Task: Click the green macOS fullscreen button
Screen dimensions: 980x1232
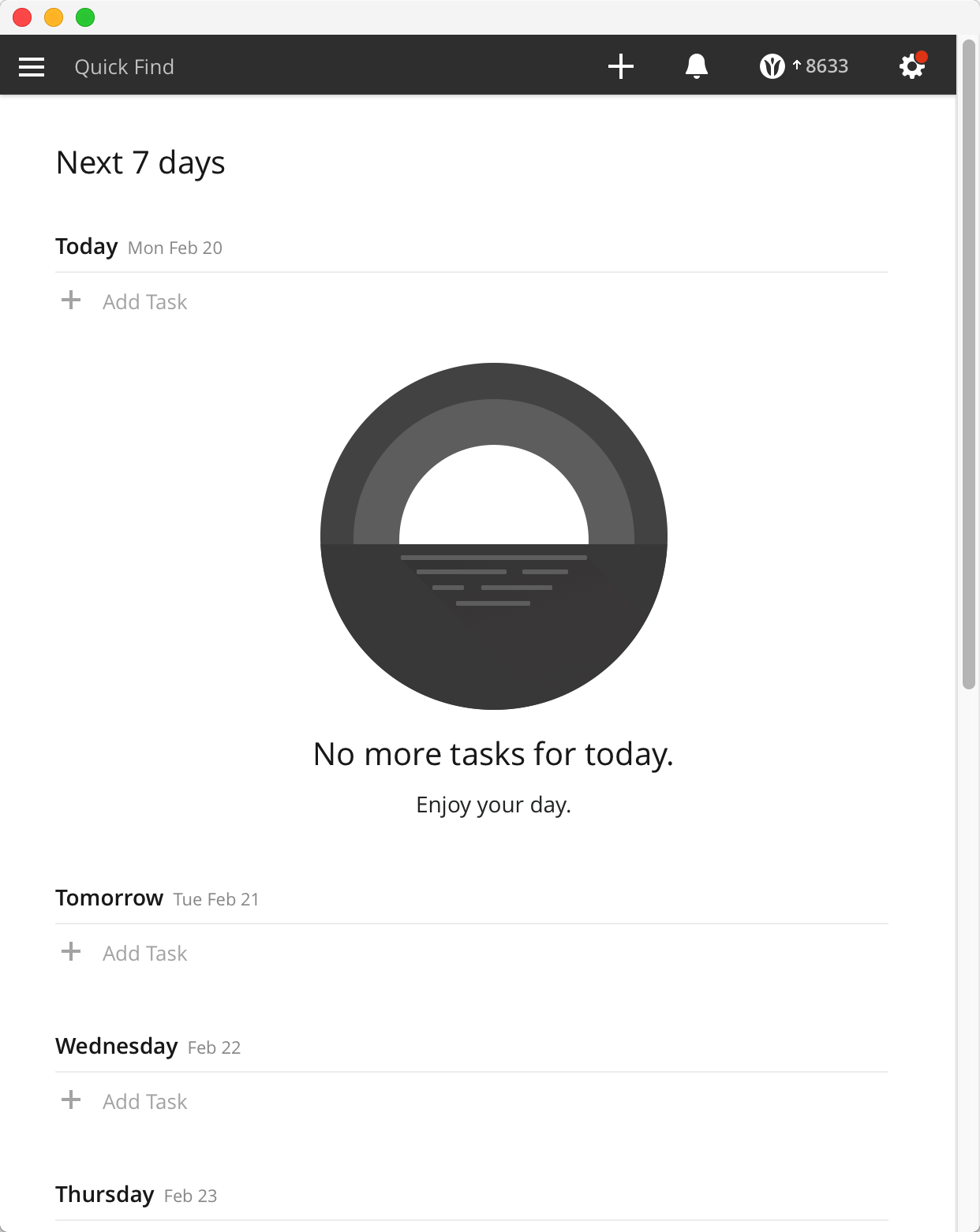Action: (85, 17)
